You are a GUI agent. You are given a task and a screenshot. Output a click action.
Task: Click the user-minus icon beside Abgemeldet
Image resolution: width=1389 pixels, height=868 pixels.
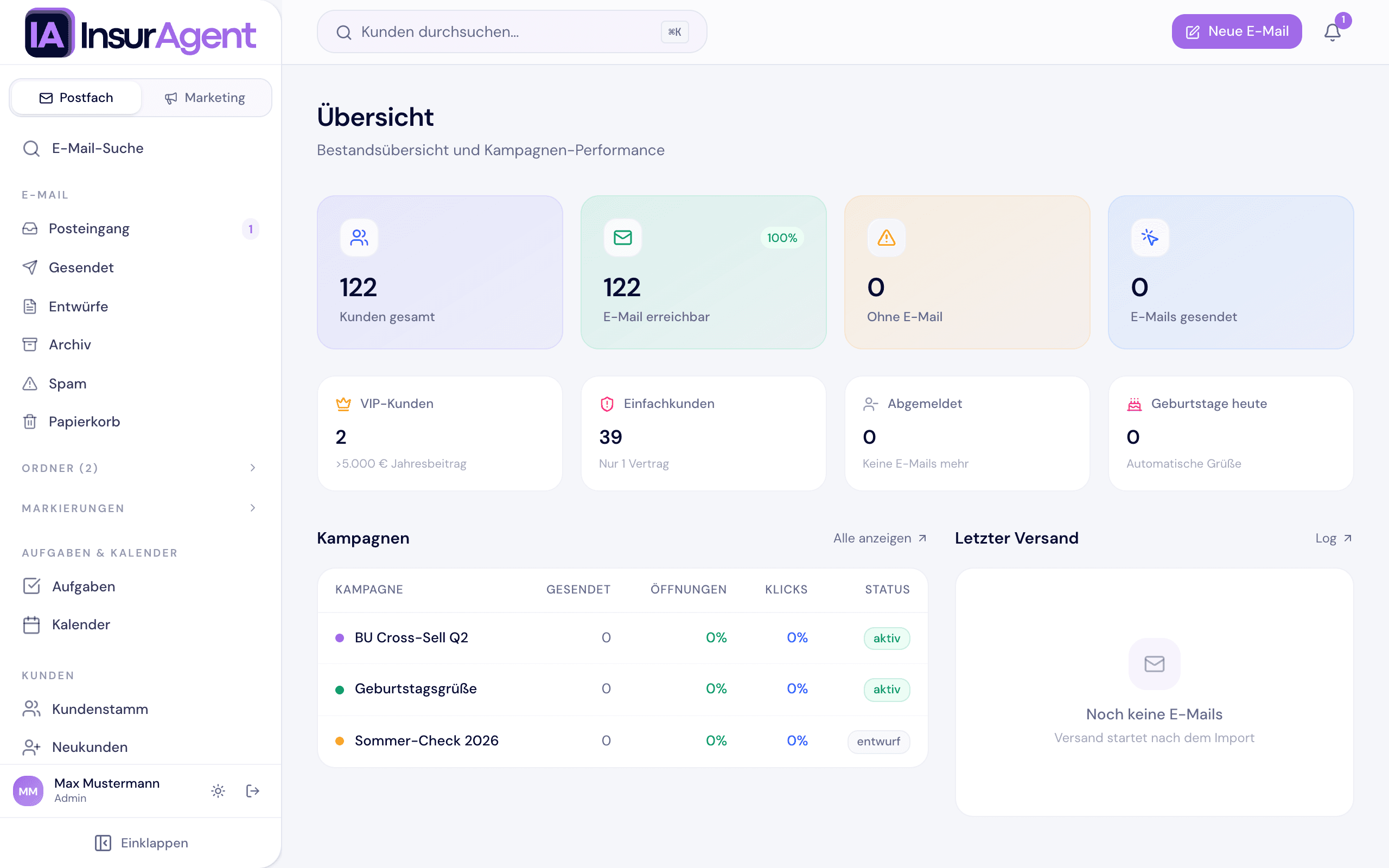tap(870, 404)
